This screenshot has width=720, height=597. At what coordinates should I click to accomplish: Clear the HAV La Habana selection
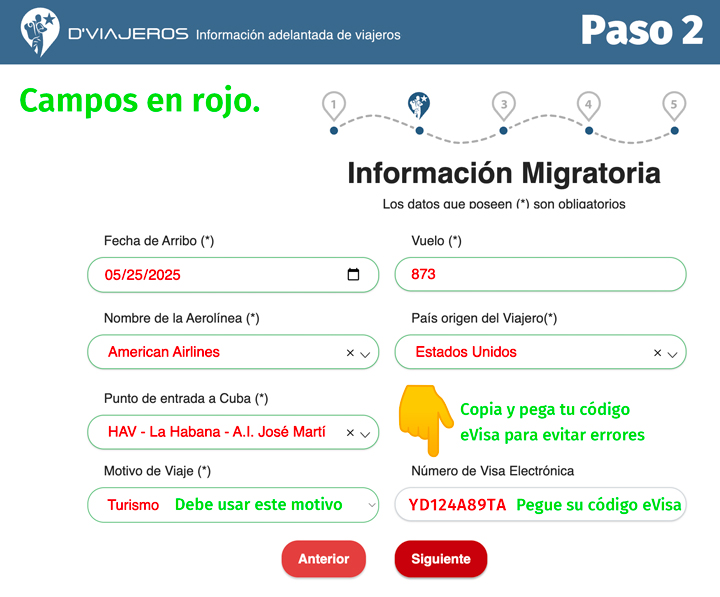coord(350,433)
